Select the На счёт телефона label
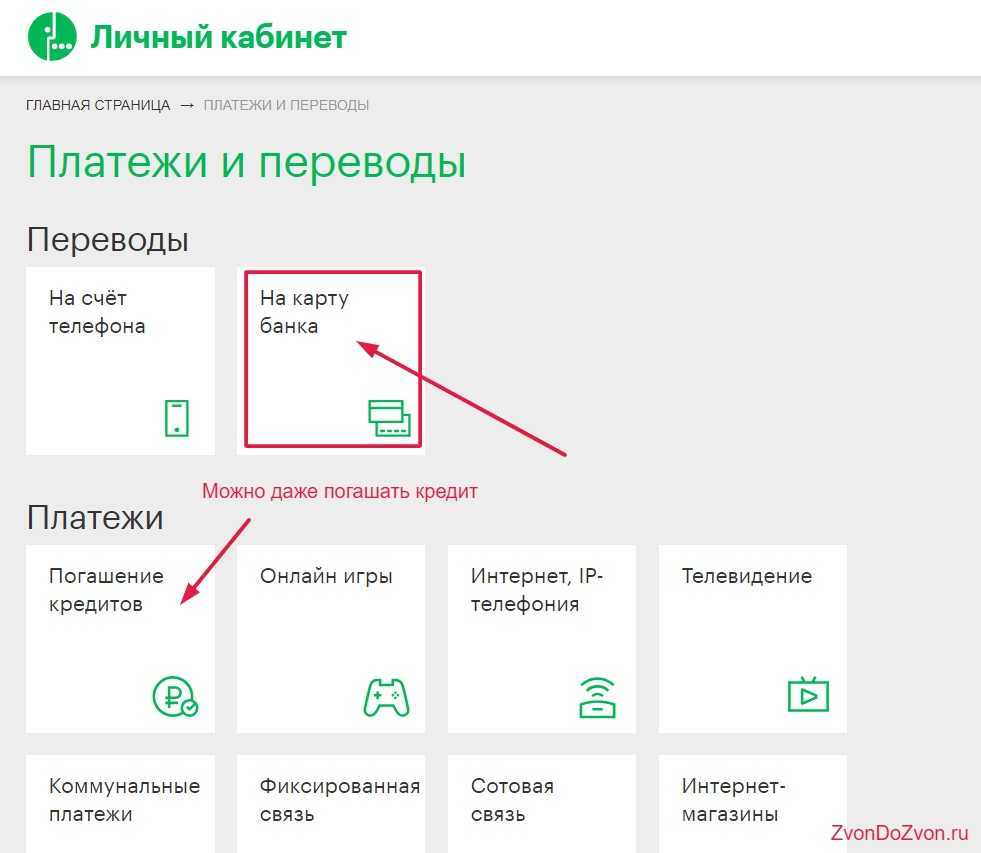 pos(97,312)
